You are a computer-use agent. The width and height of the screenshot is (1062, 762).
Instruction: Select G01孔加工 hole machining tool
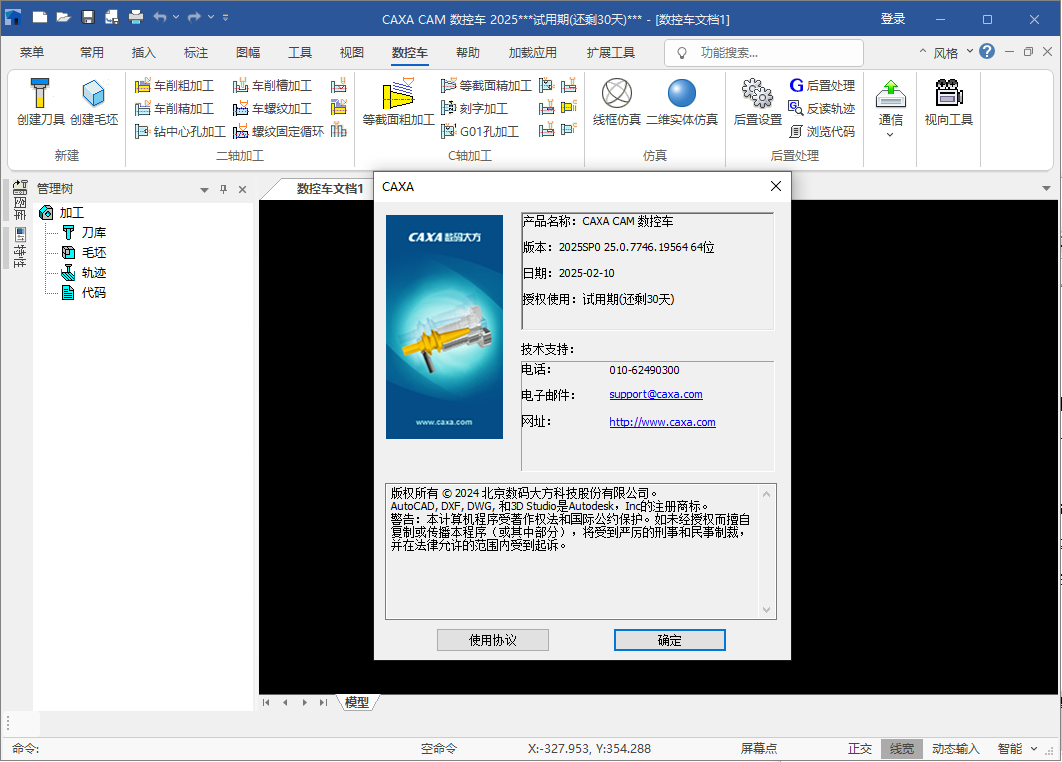click(x=480, y=131)
